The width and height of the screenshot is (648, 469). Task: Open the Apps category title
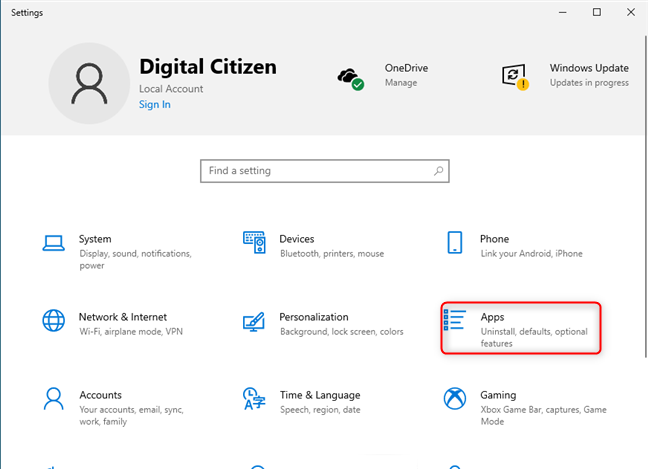coord(492,317)
